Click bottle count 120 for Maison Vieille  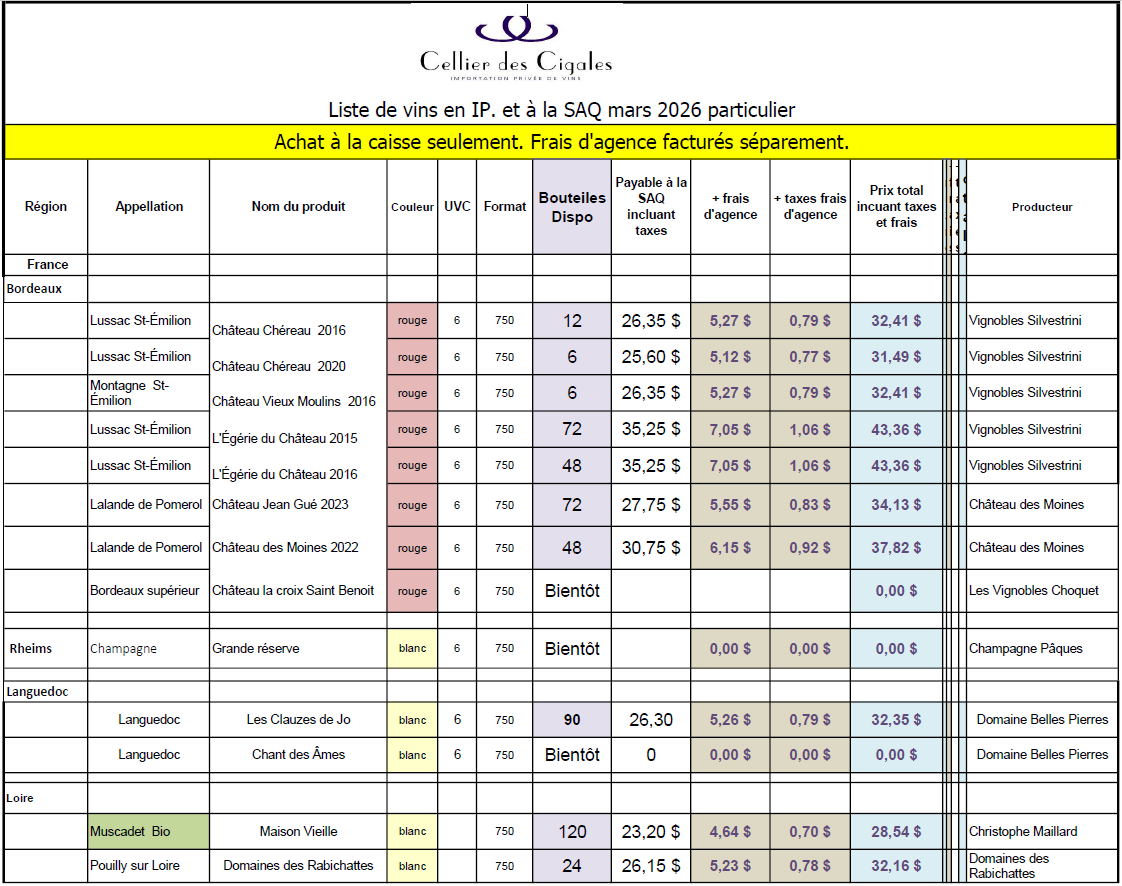point(572,831)
